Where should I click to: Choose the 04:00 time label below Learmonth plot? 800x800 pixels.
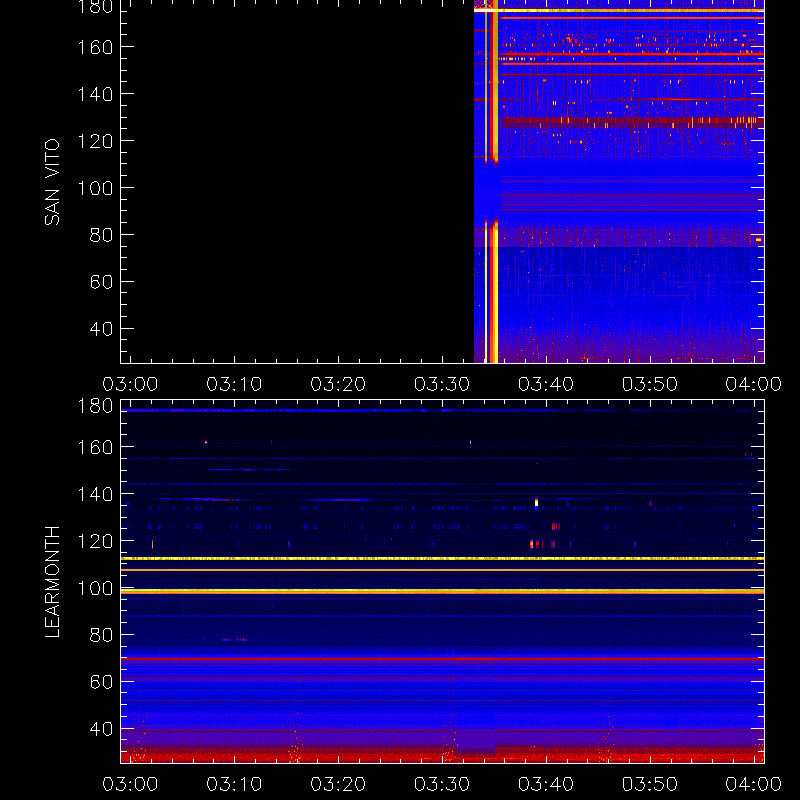(x=754, y=784)
